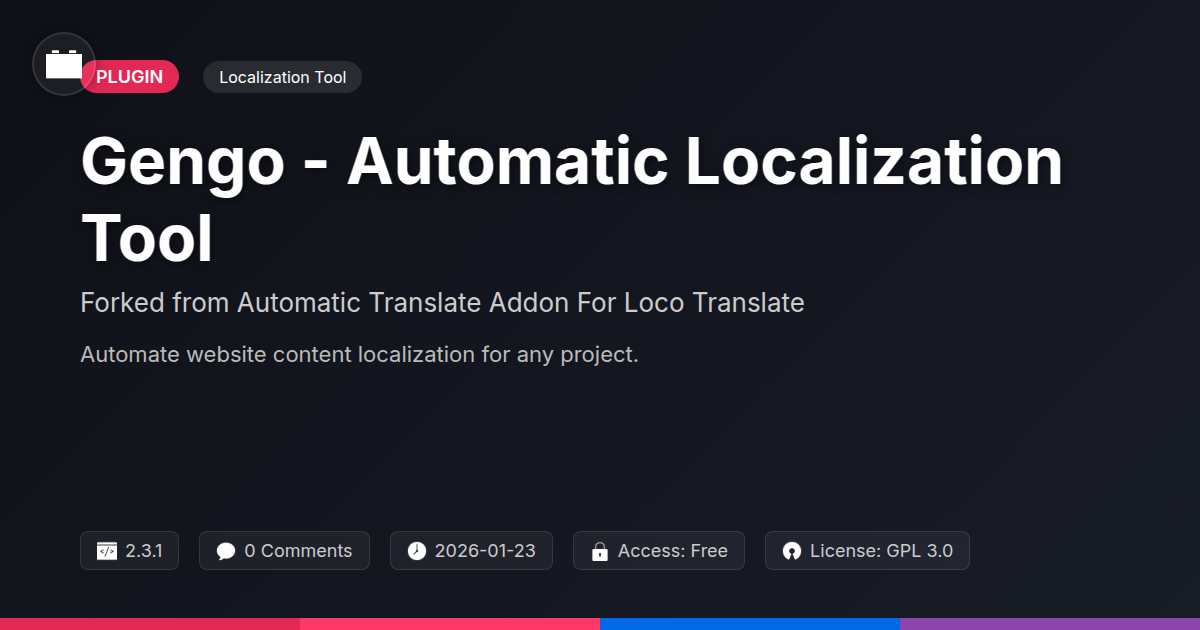Click the plugin brick icon in circle
The image size is (1200, 630).
(x=64, y=64)
